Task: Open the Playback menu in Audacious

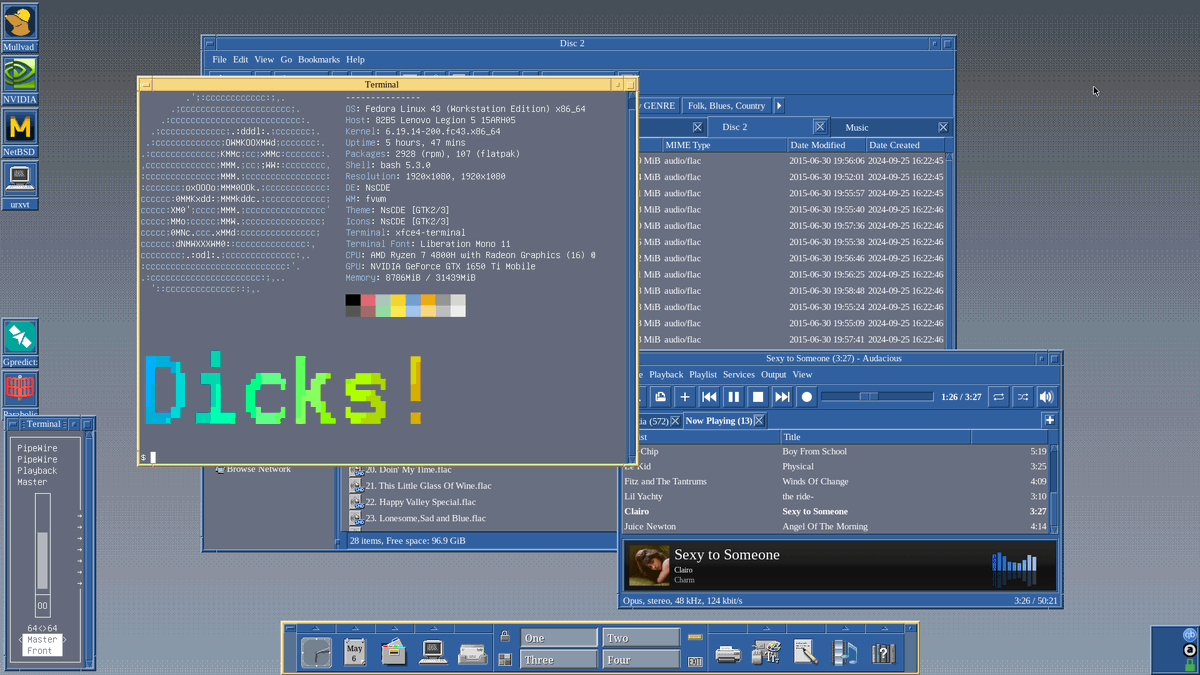Action: [x=666, y=375]
